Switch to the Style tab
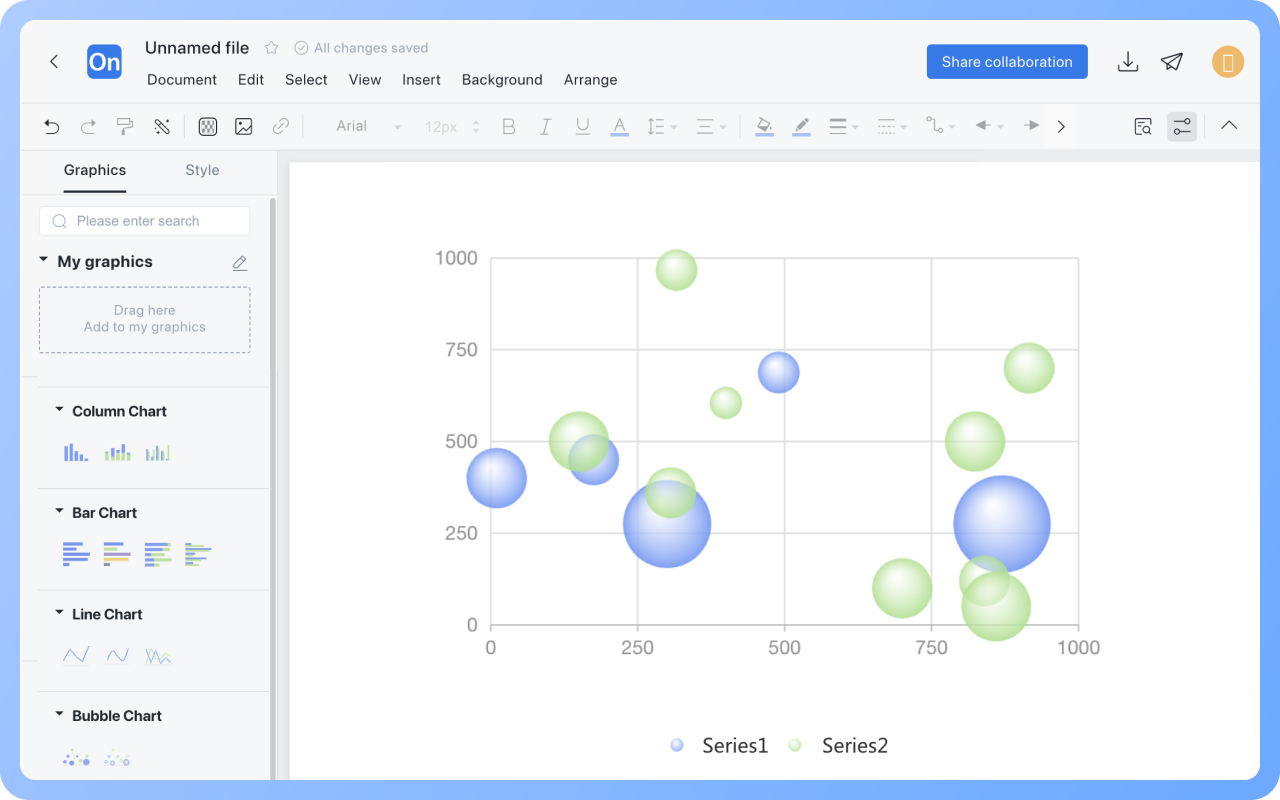This screenshot has width=1280, height=800. coord(202,170)
